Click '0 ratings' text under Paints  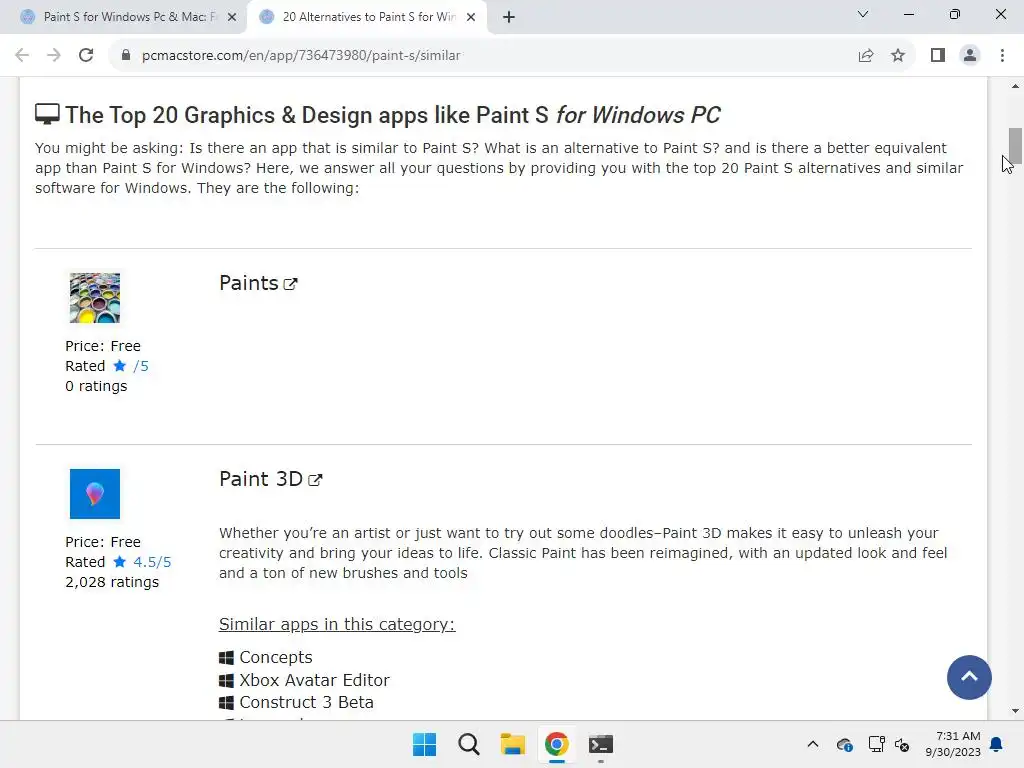(96, 386)
